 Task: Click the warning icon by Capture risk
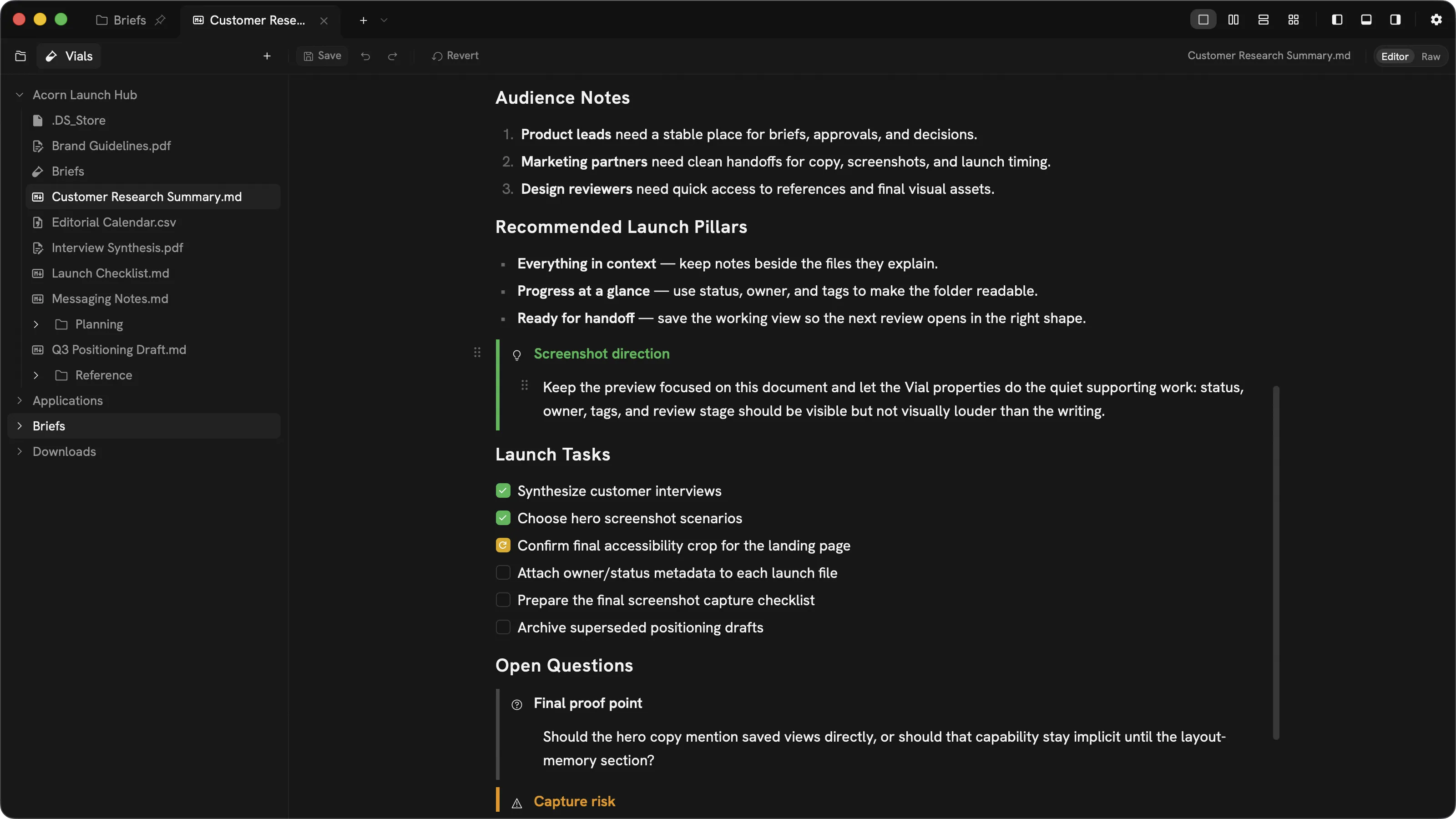[516, 803]
